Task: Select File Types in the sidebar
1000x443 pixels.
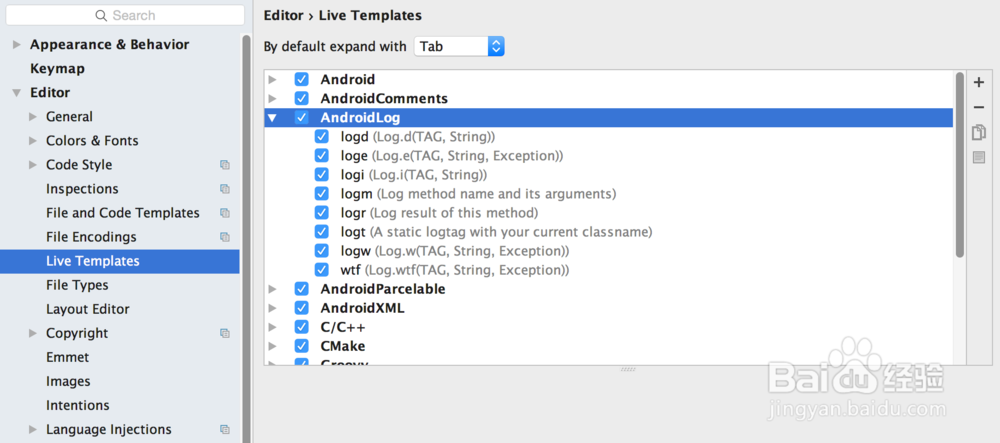Action: click(x=77, y=285)
